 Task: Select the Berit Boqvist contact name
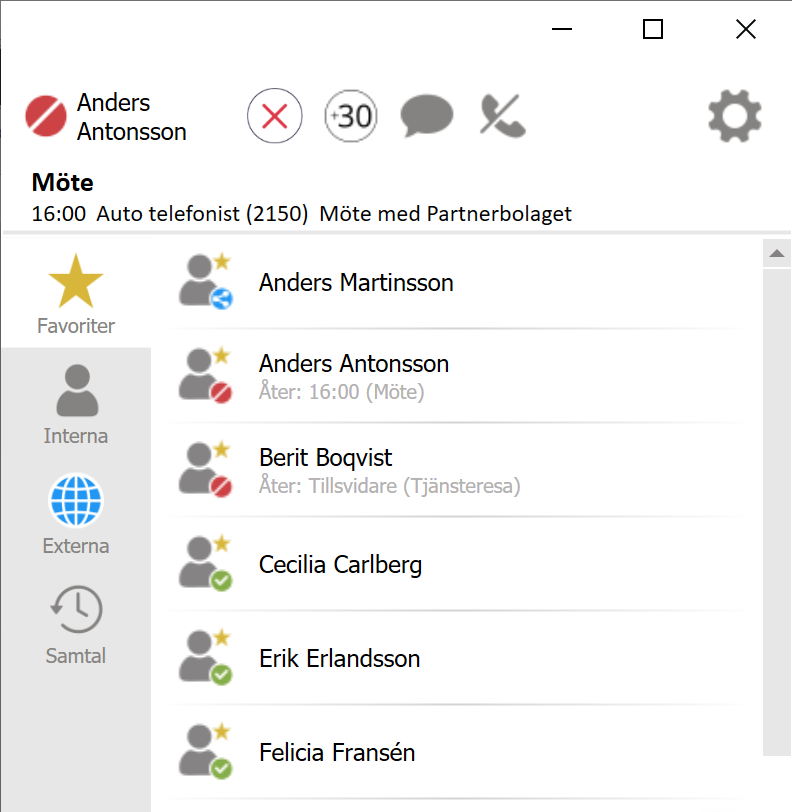[x=325, y=458]
